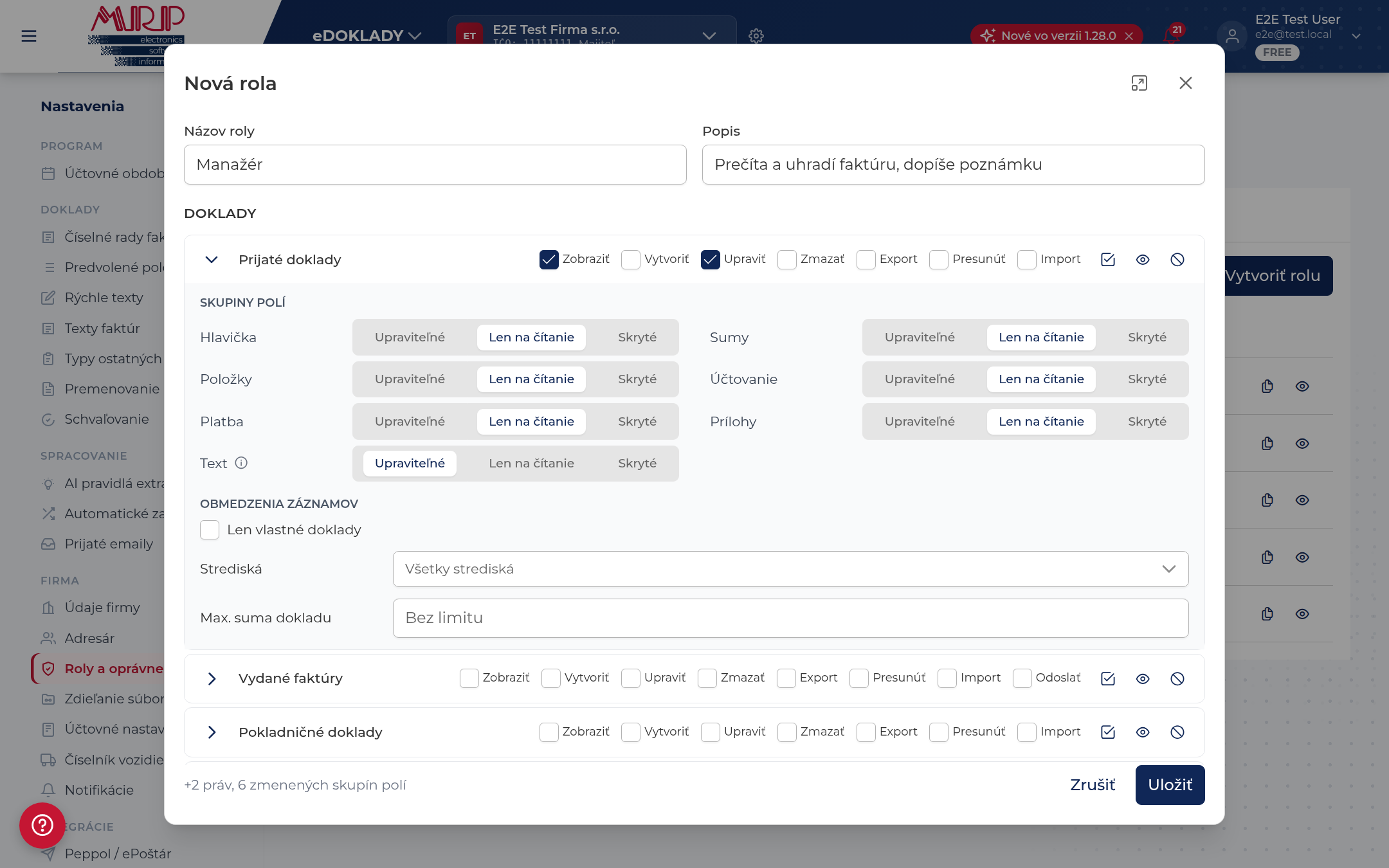Expand the dialog with the pop-out icon
Viewport: 1389px width, 868px height.
[x=1139, y=83]
